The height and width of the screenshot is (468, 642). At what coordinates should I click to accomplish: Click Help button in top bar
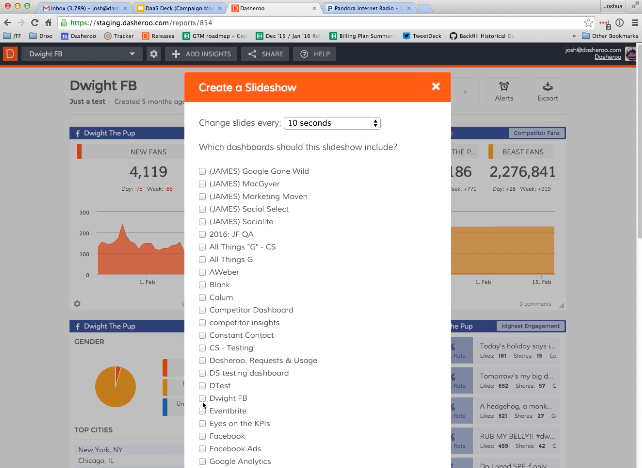[x=314, y=54]
